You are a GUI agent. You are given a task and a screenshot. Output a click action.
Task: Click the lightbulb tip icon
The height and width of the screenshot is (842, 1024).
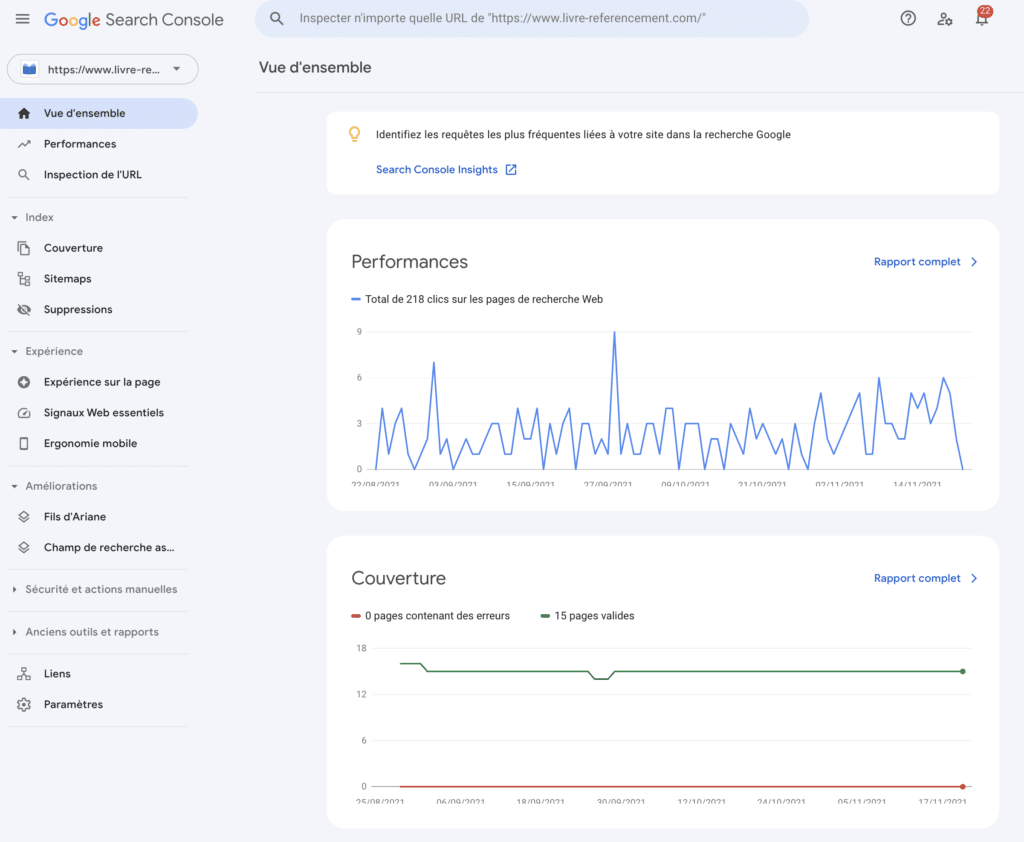pos(355,134)
